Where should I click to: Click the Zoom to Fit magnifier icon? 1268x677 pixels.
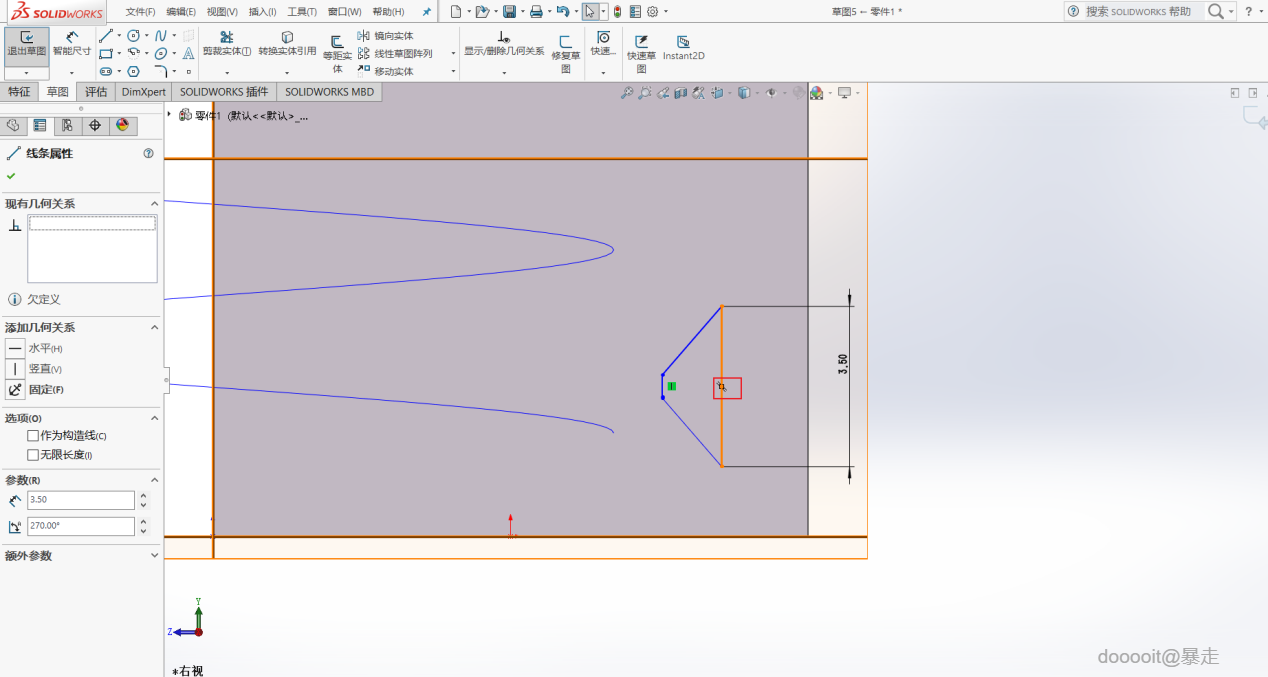[627, 93]
